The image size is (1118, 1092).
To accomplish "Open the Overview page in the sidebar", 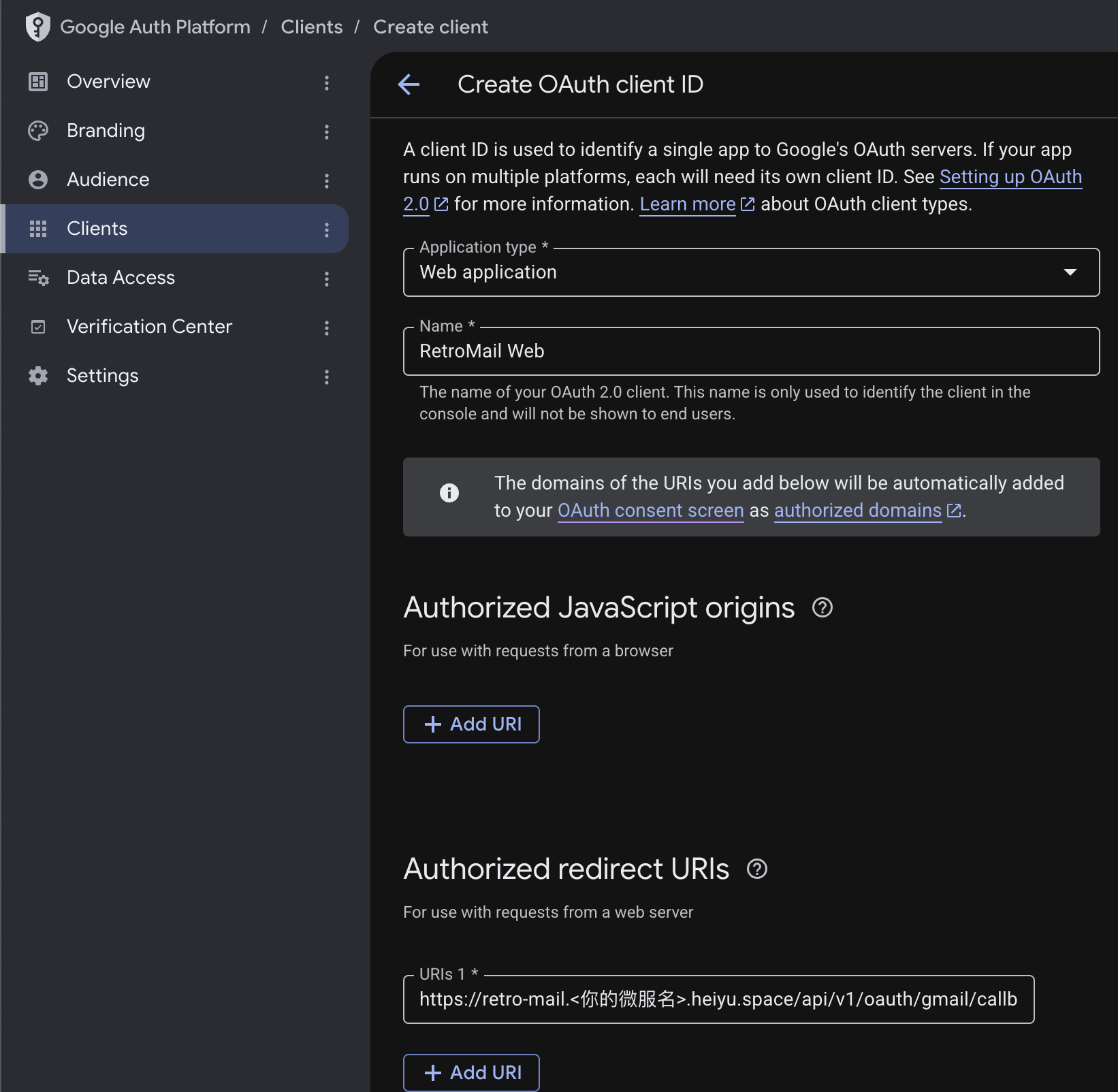I will 108,82.
